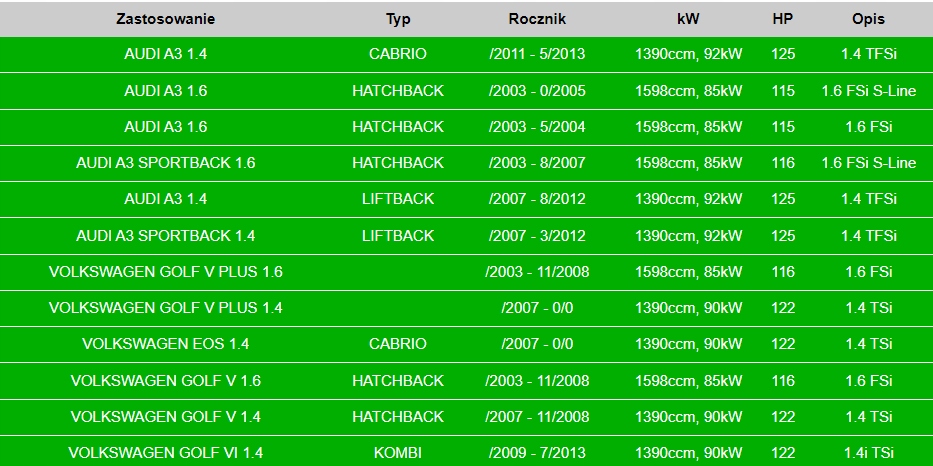Click HATCHBACK in the Golf V 1.6 row
The image size is (933, 466).
(x=397, y=381)
